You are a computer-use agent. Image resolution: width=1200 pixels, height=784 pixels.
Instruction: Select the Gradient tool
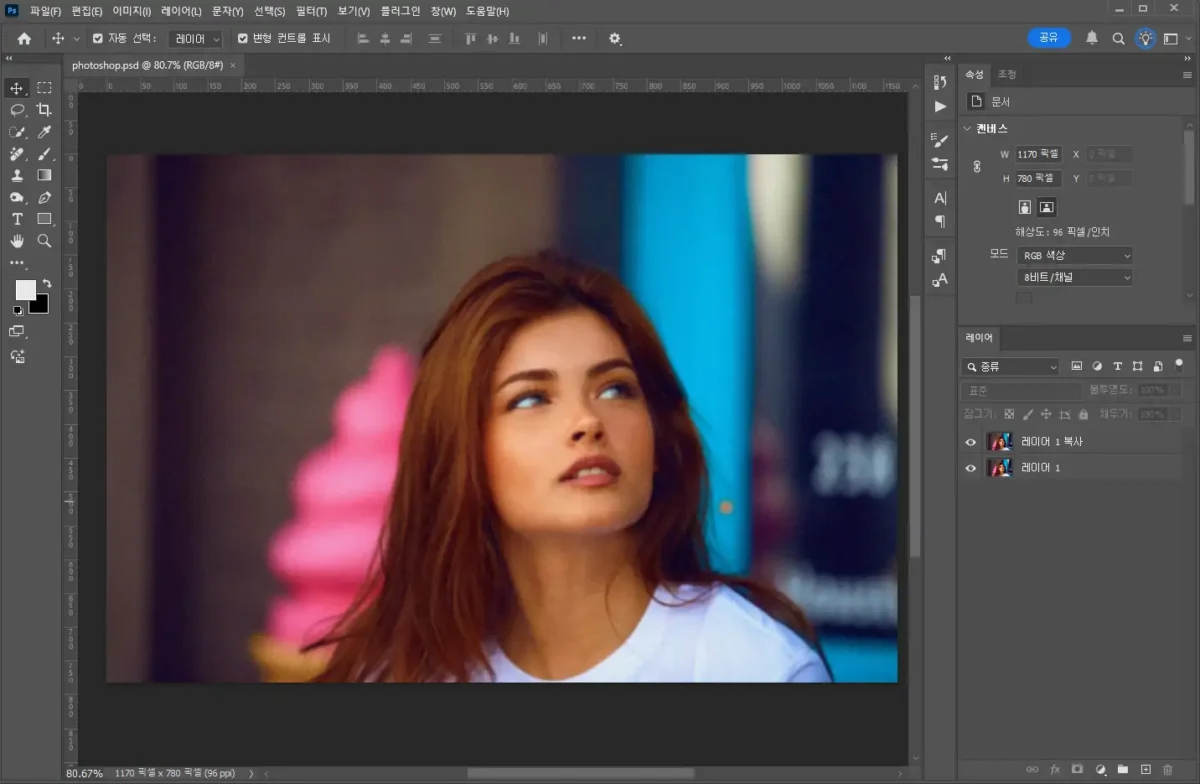click(44, 176)
